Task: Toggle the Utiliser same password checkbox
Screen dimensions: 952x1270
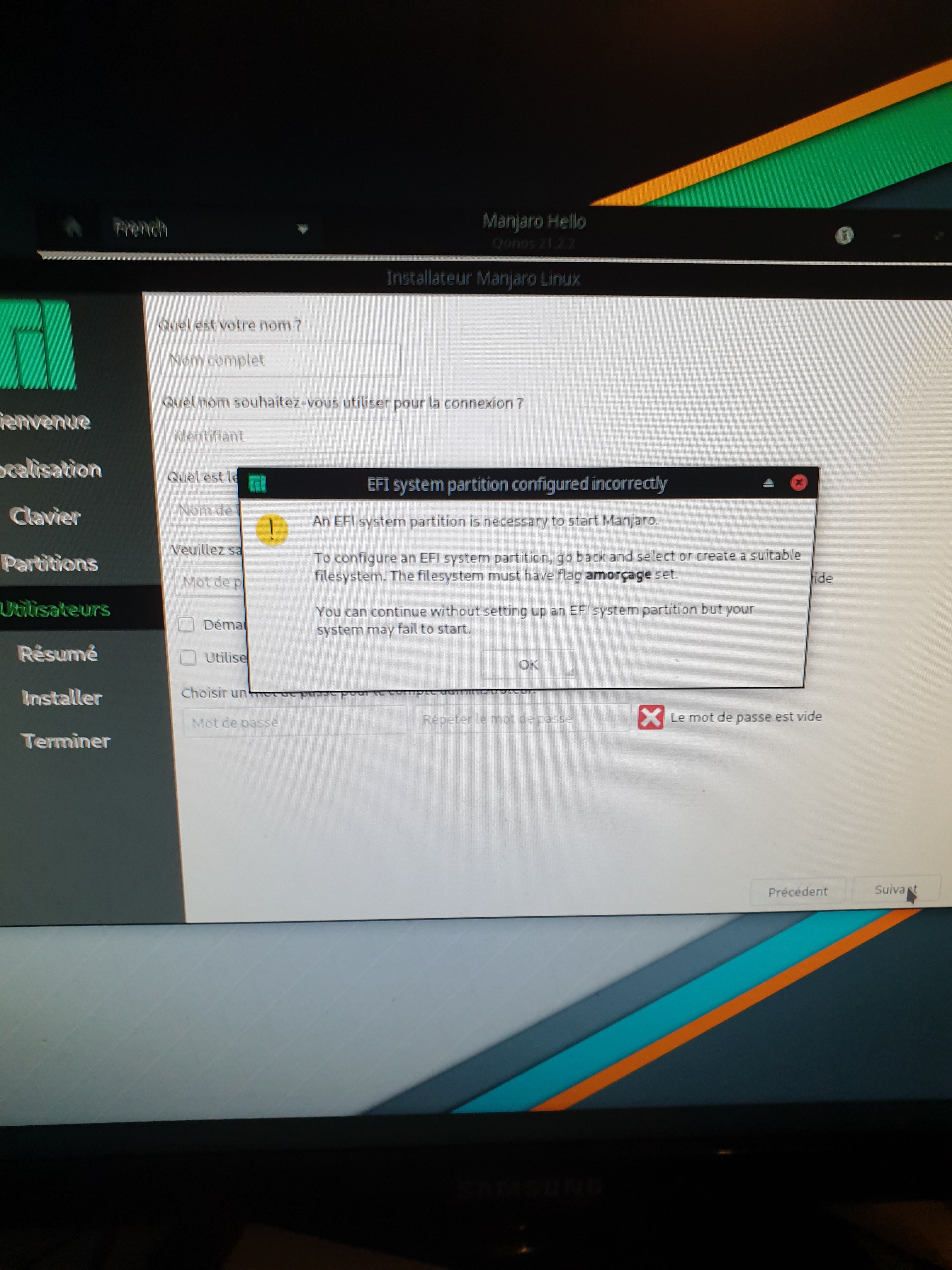Action: pyautogui.click(x=188, y=657)
